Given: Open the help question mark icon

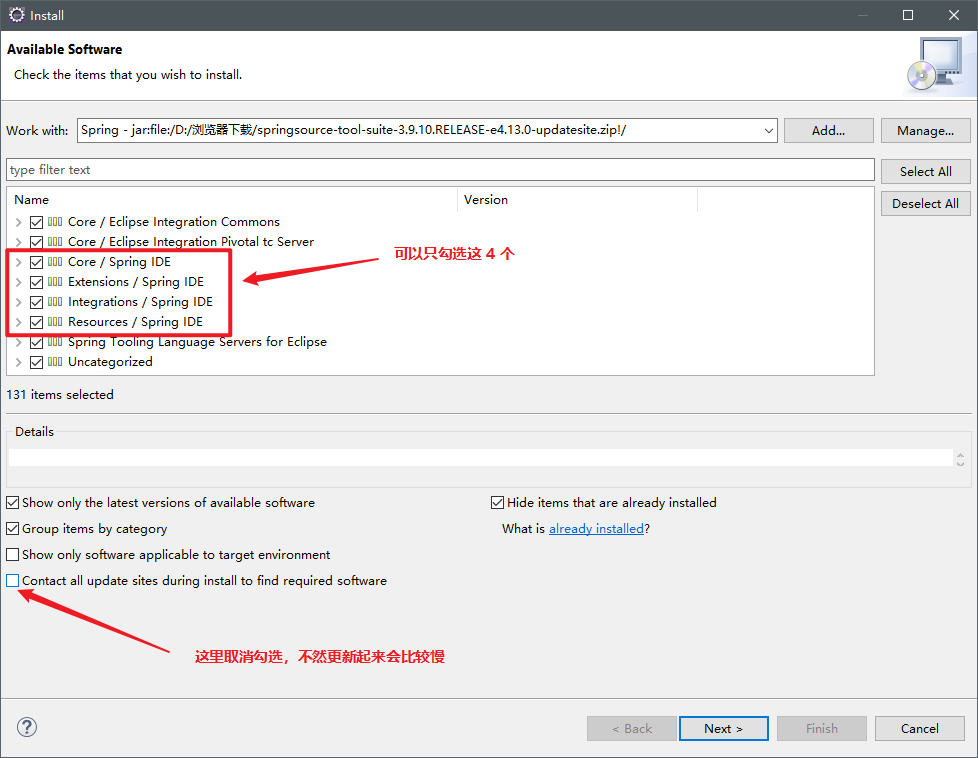Looking at the screenshot, I should pos(27,727).
